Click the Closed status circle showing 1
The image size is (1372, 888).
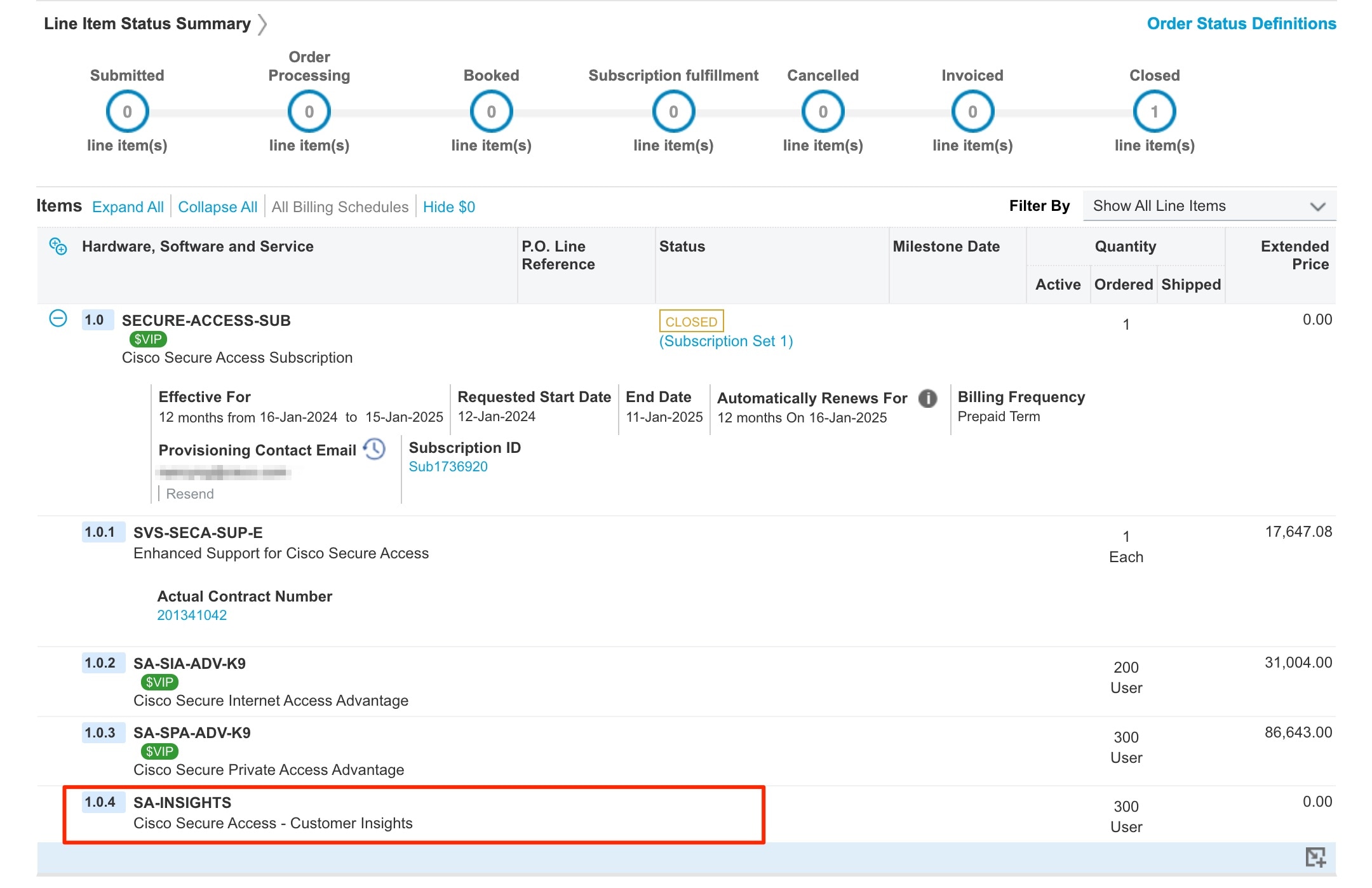point(1154,112)
